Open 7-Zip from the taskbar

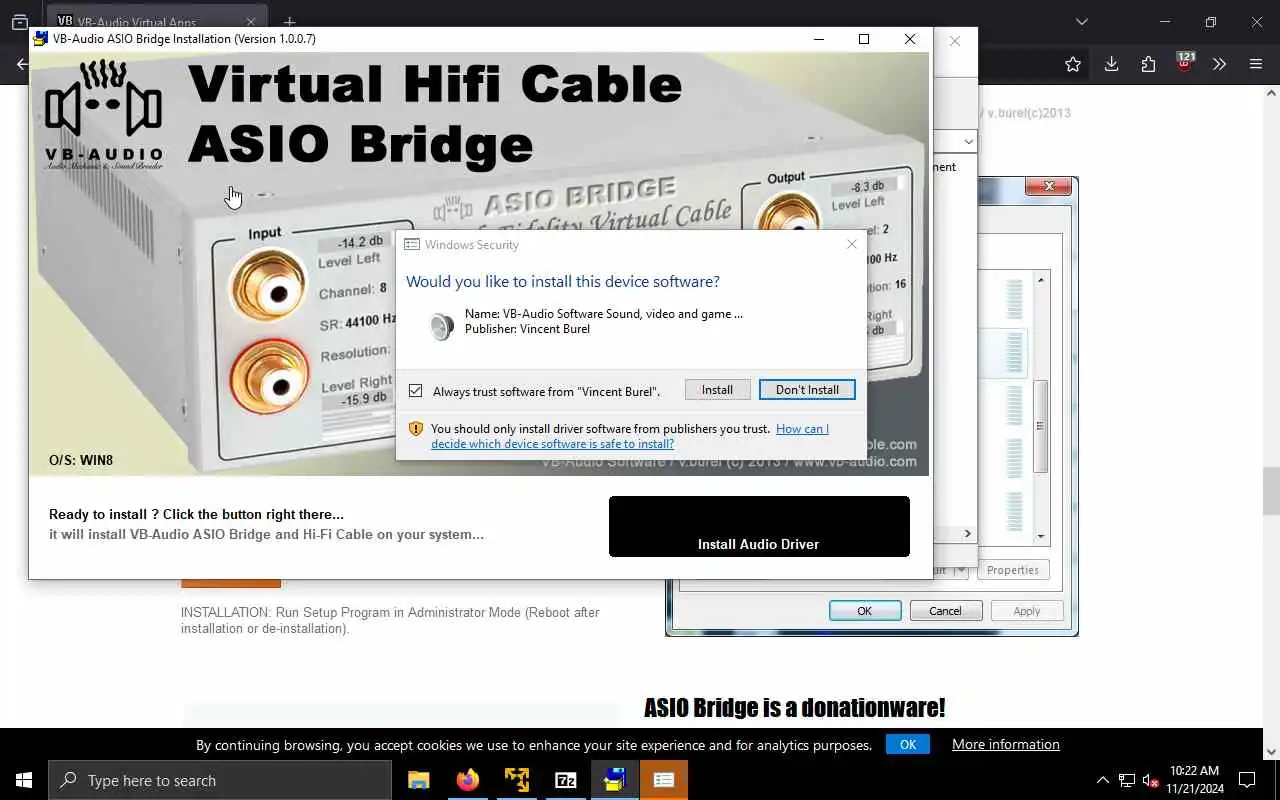566,780
